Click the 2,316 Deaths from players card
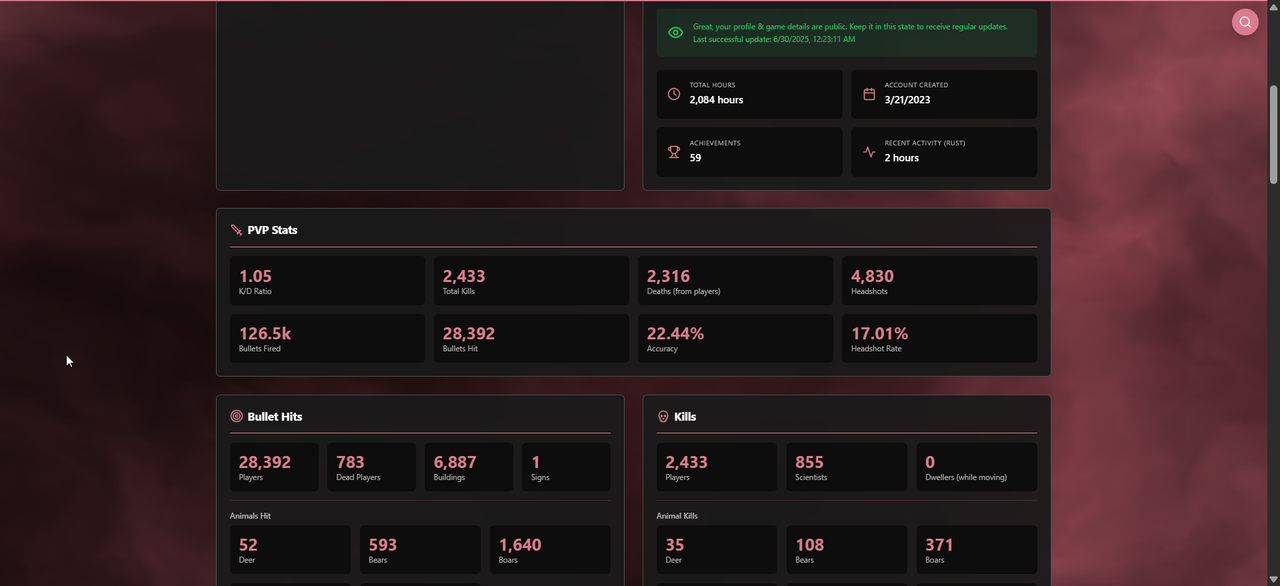 click(735, 281)
